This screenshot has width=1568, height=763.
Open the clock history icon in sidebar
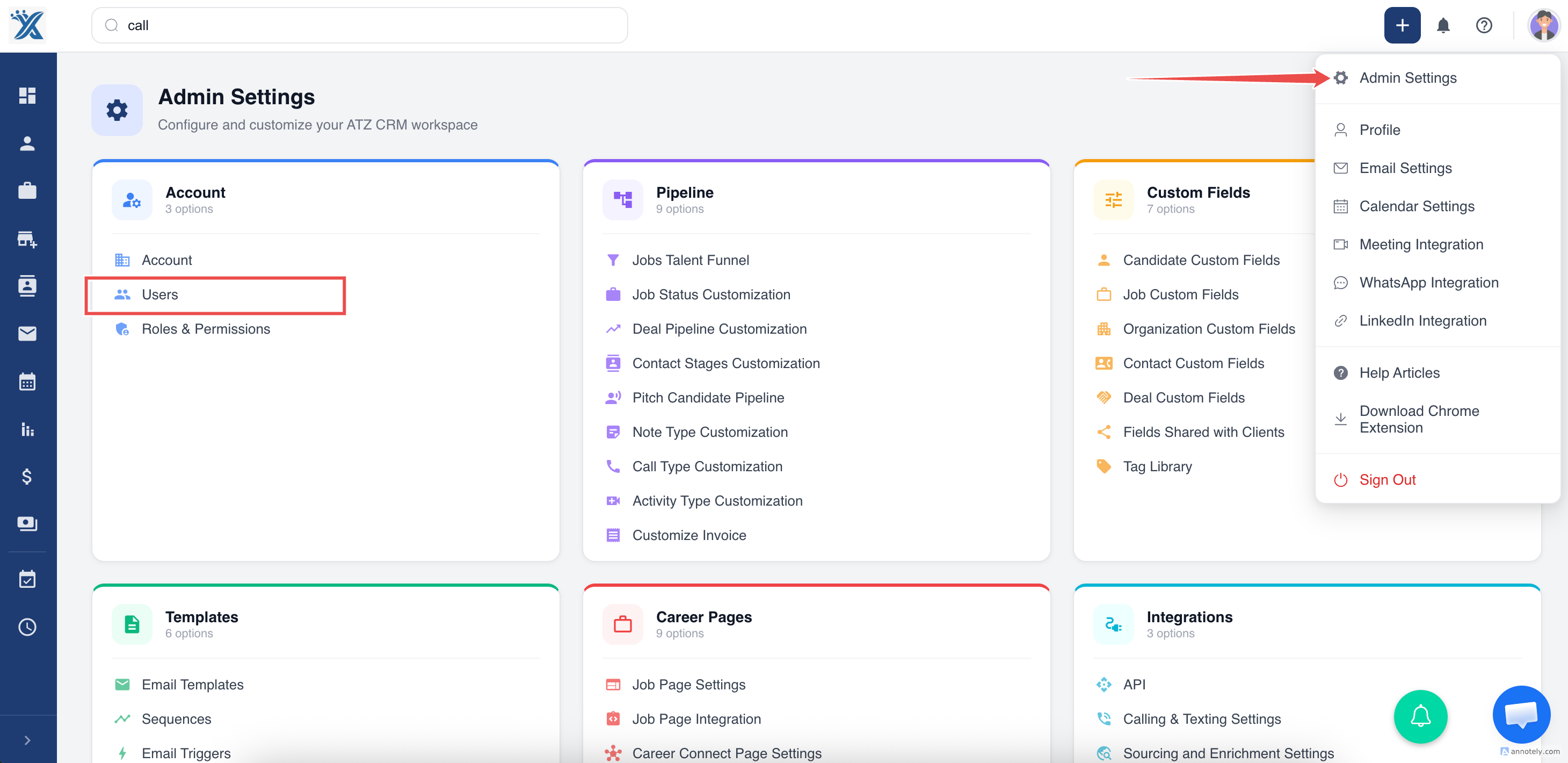coord(27,627)
